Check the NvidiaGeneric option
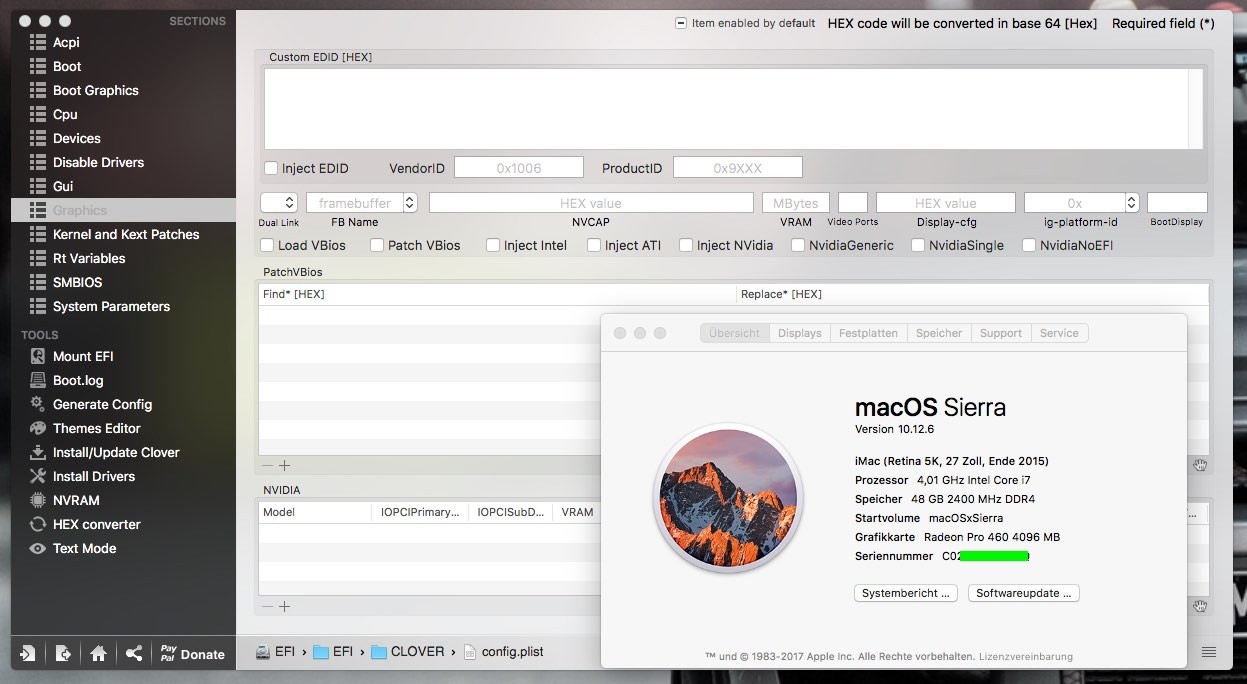The width and height of the screenshot is (1247, 684). click(798, 245)
